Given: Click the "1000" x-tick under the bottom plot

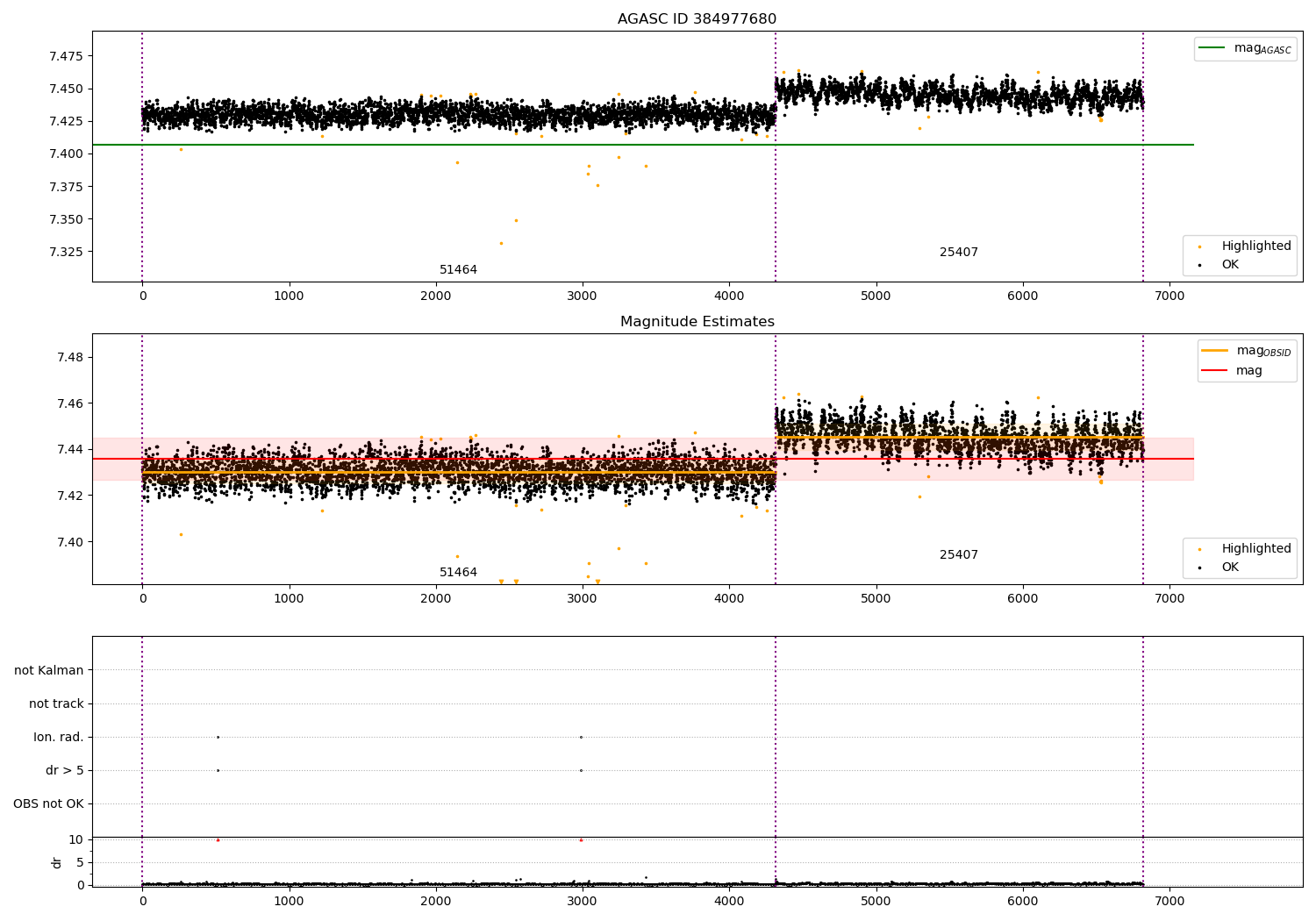Looking at the screenshot, I should (289, 901).
